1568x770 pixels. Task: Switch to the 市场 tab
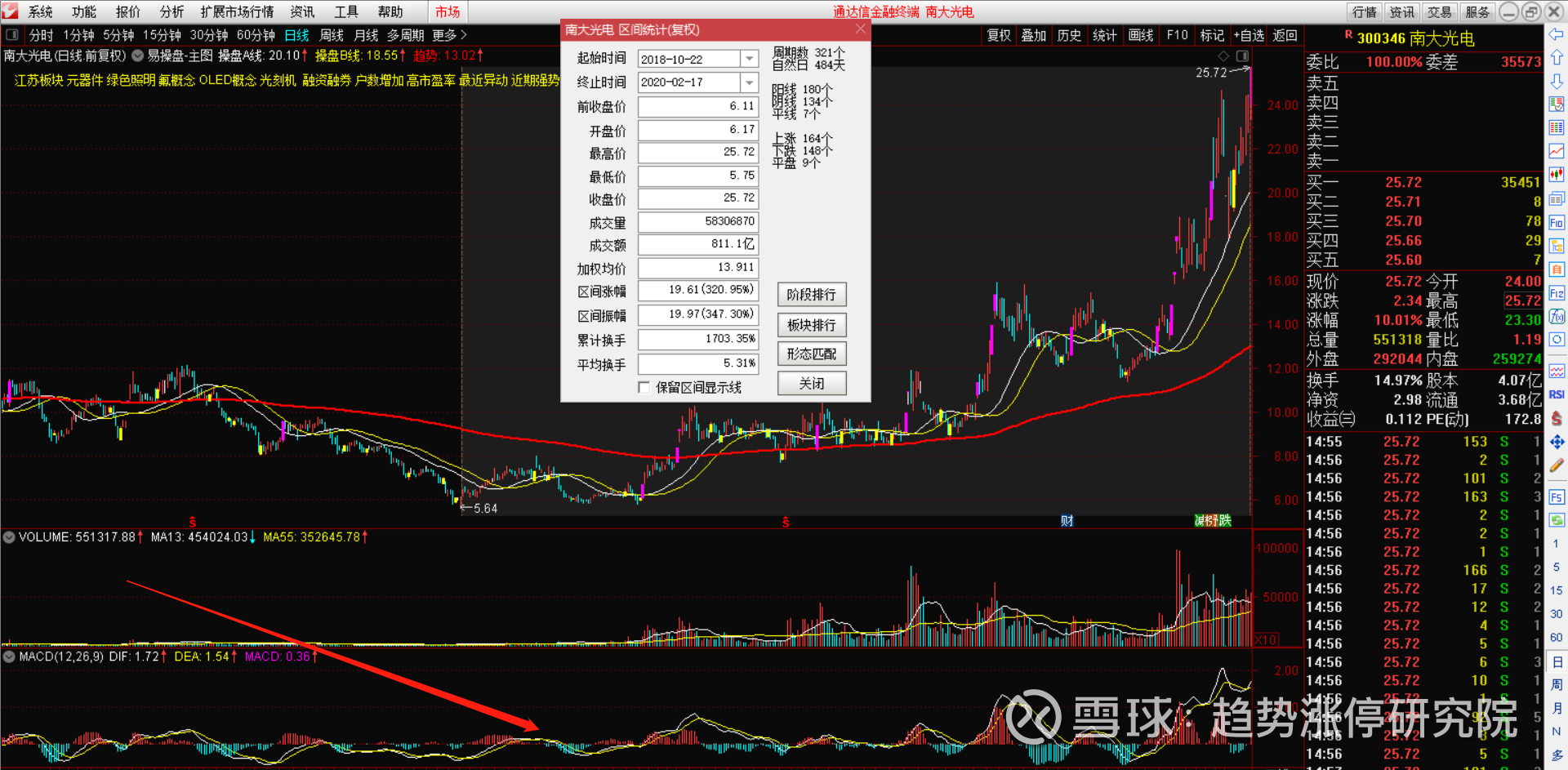coord(448,11)
